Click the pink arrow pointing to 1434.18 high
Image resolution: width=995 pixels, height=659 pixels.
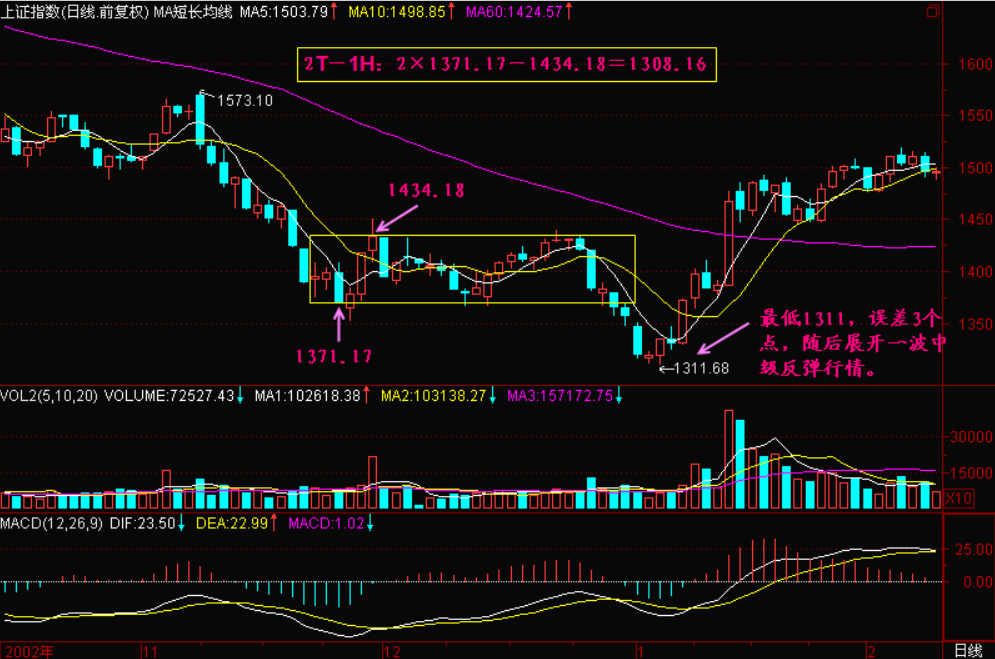pyautogui.click(x=399, y=217)
